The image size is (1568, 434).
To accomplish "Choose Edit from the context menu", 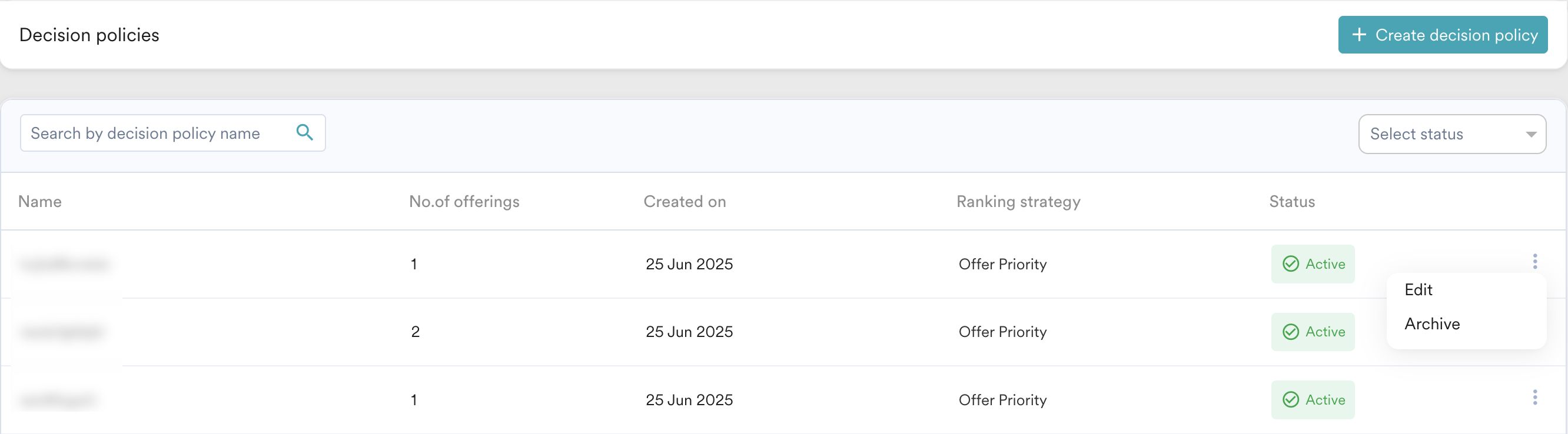I will click(x=1419, y=290).
